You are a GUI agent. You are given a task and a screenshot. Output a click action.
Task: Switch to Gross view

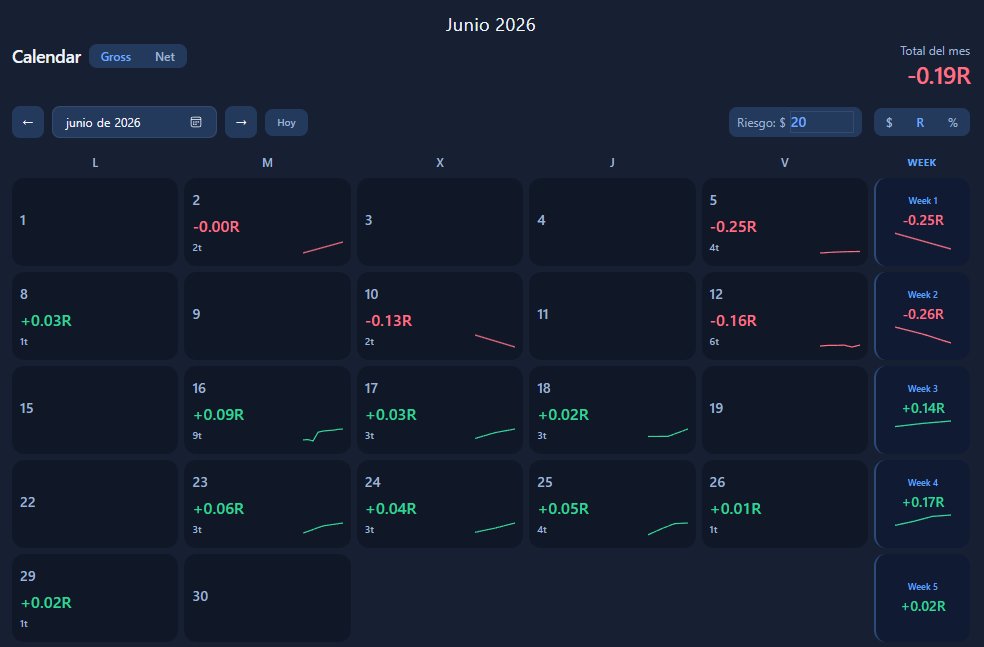point(115,56)
